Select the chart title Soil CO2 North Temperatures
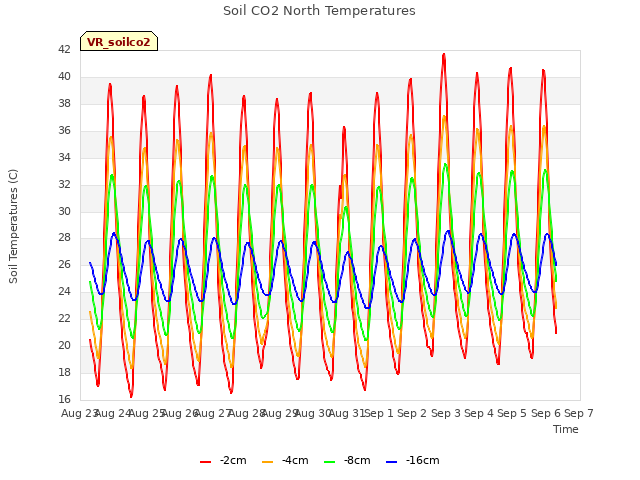 point(319,11)
